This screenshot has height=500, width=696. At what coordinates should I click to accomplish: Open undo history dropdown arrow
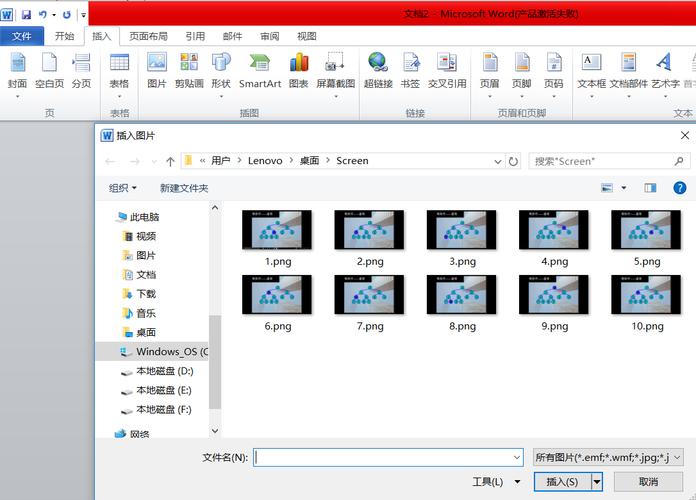pyautogui.click(x=54, y=15)
